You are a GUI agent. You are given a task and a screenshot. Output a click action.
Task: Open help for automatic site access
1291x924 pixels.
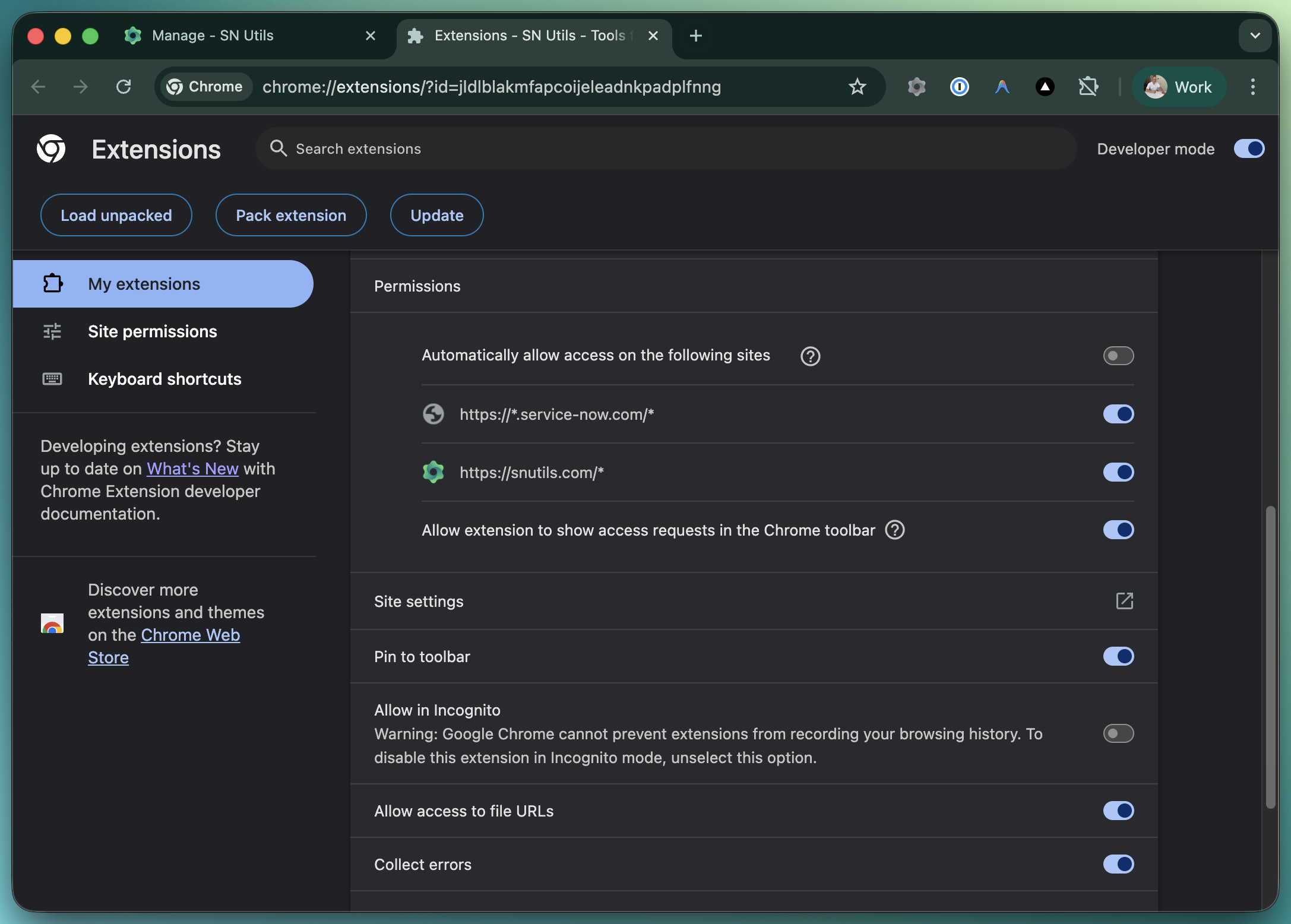click(x=810, y=356)
